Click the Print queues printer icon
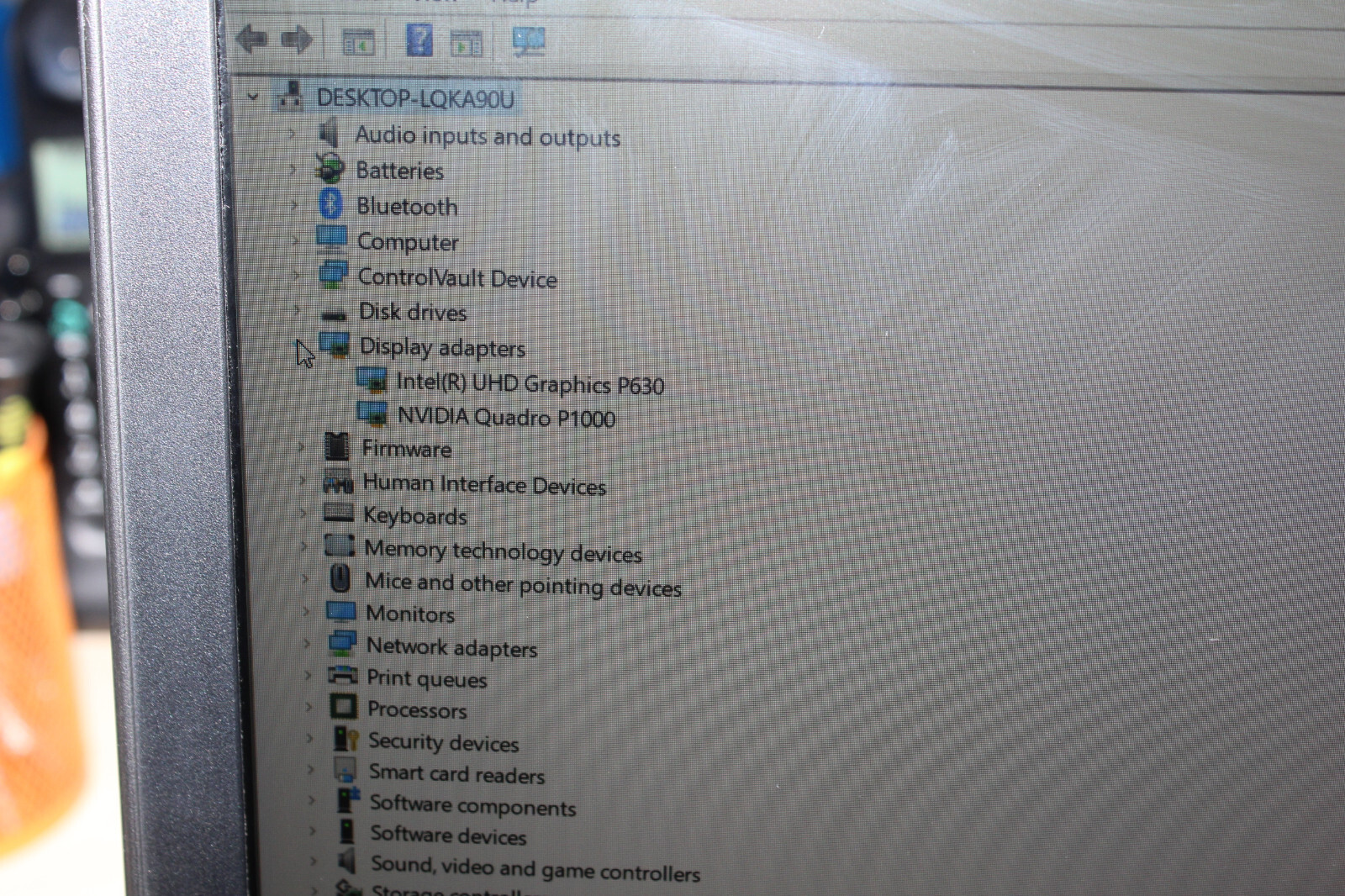1345x896 pixels. click(x=343, y=675)
